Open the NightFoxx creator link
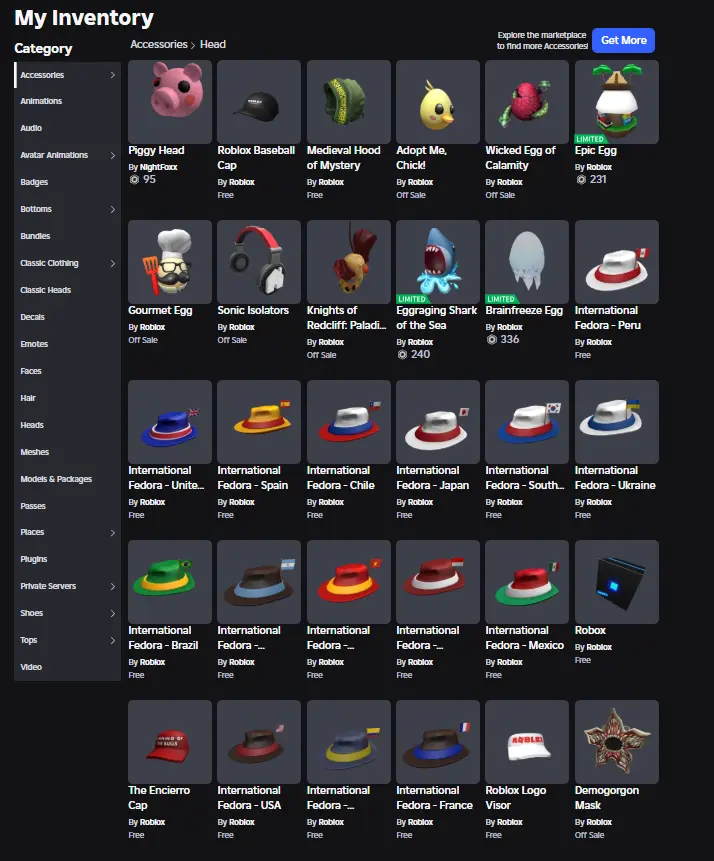The height and width of the screenshot is (861, 714). (159, 167)
